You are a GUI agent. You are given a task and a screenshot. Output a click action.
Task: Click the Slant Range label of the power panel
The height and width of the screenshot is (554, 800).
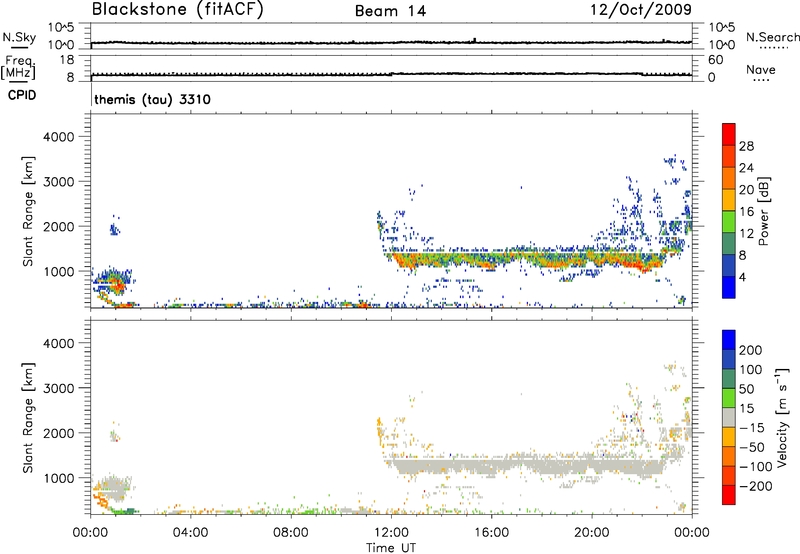[28, 211]
